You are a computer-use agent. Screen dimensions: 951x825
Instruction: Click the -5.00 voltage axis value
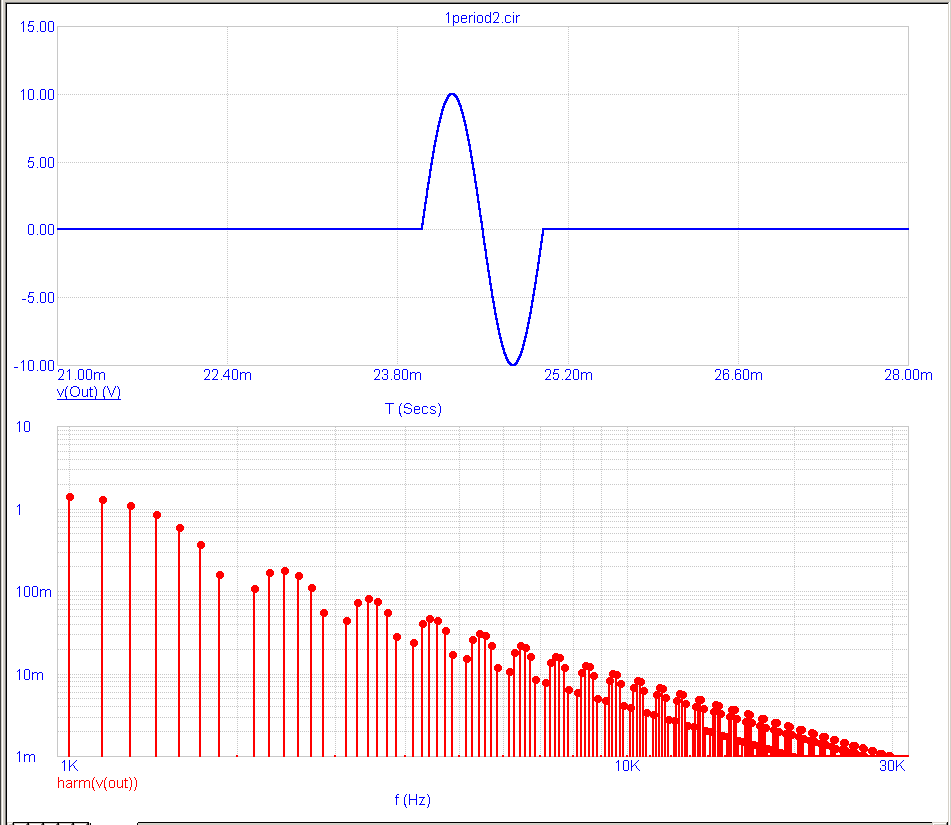click(x=38, y=298)
